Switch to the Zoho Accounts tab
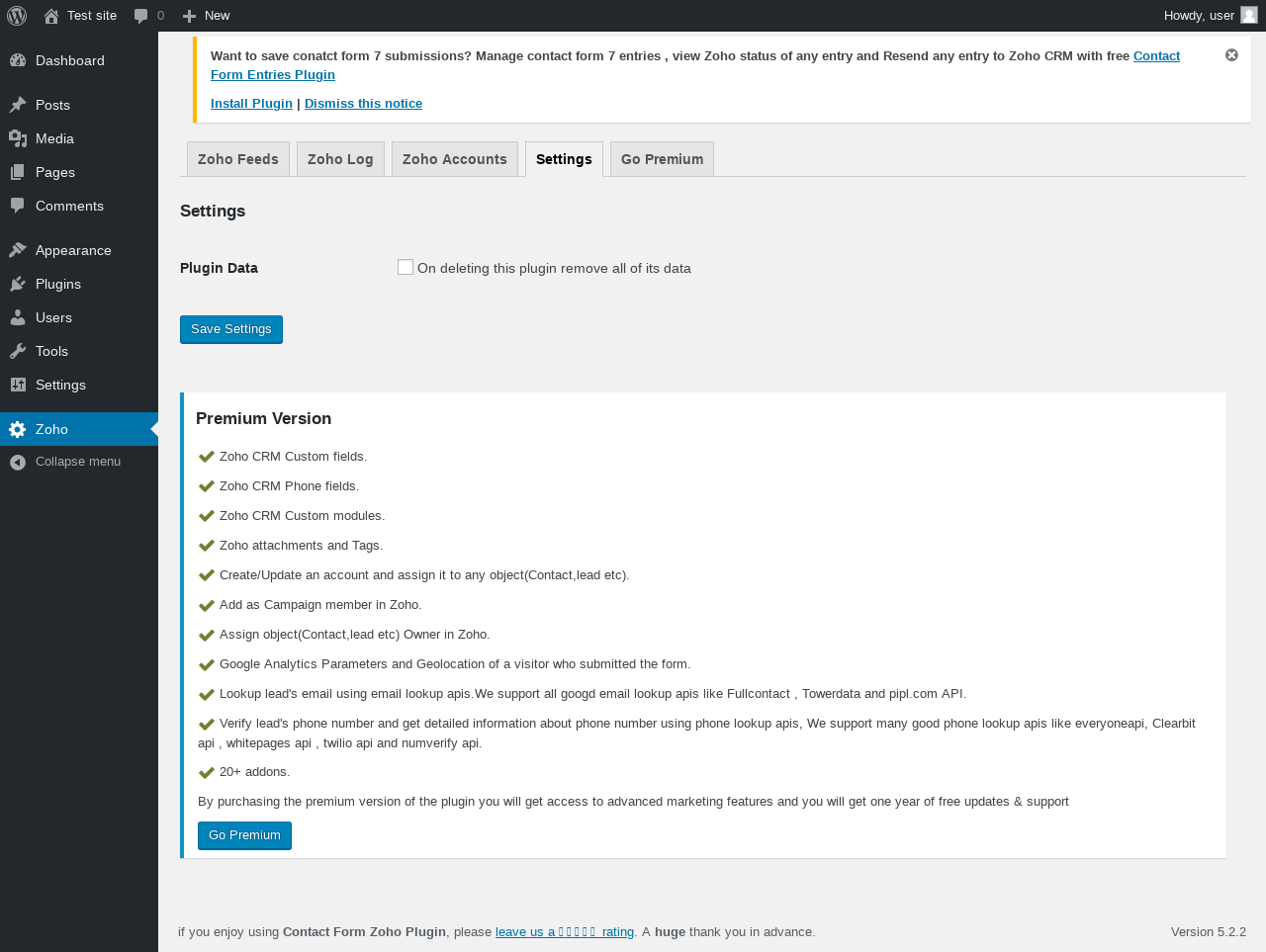1266x952 pixels. 455,159
